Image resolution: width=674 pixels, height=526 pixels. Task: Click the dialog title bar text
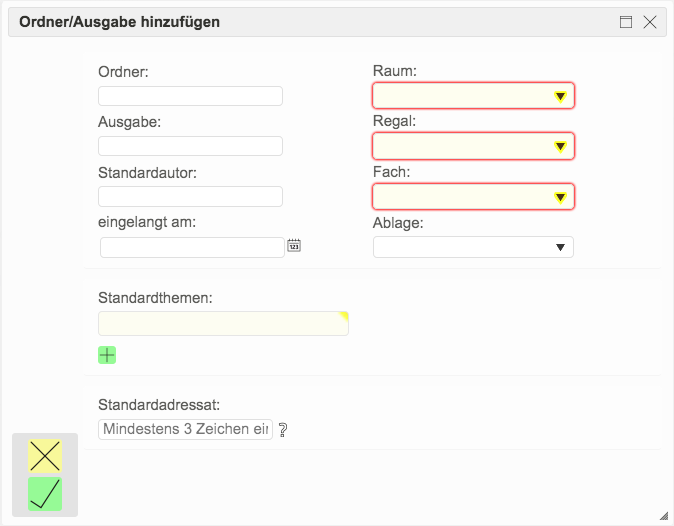[x=120, y=22]
